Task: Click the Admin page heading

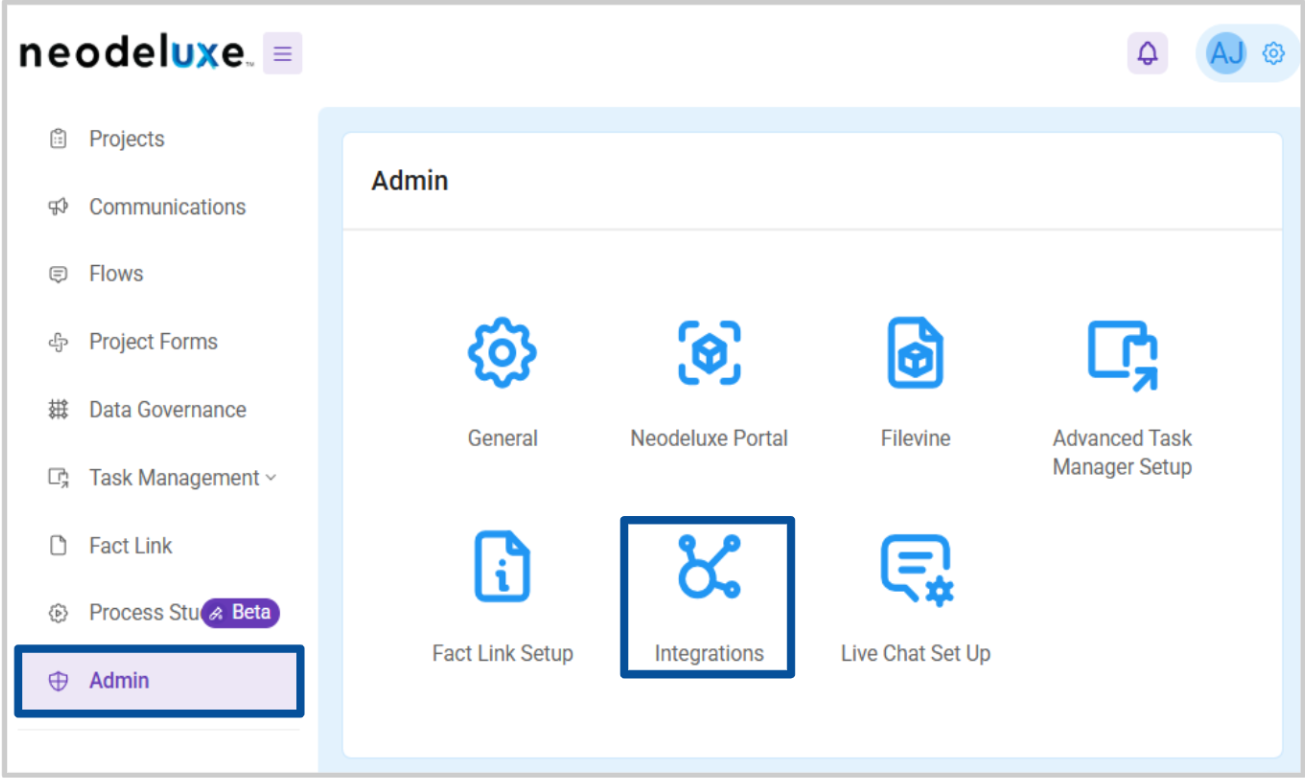Action: pos(409,181)
